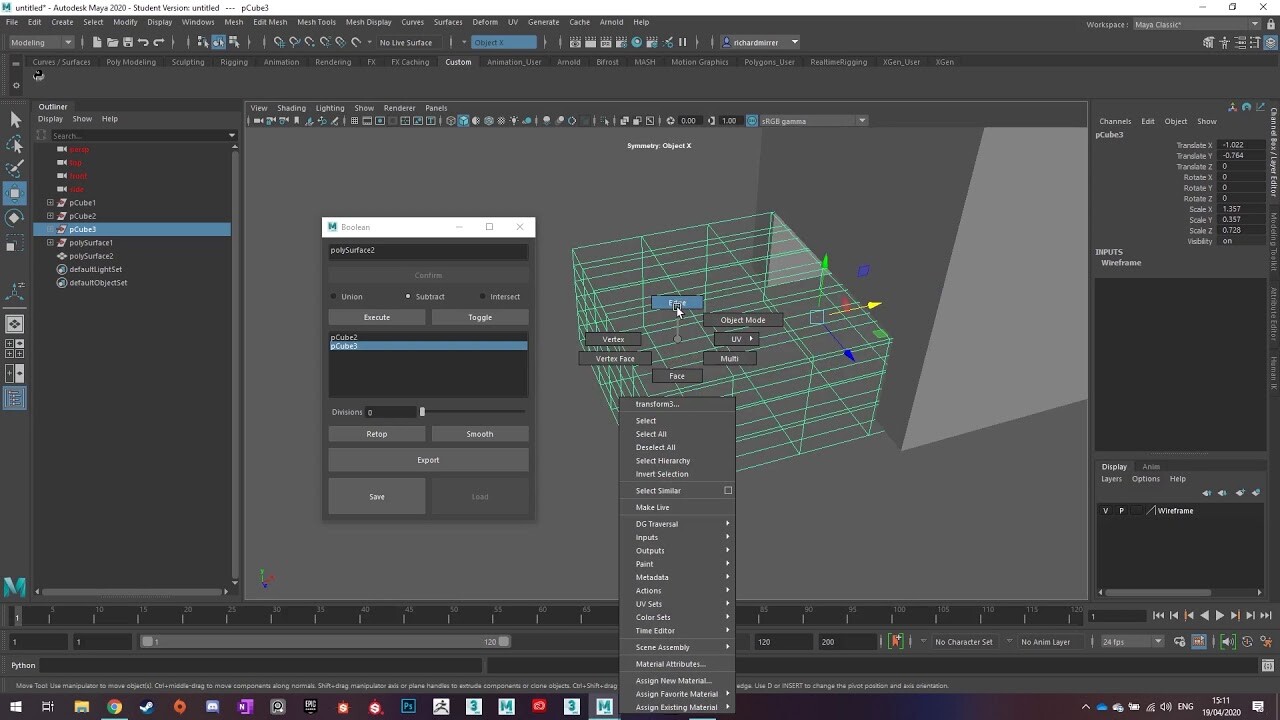
Task: Click the Divisions slider handle
Action: (x=422, y=412)
